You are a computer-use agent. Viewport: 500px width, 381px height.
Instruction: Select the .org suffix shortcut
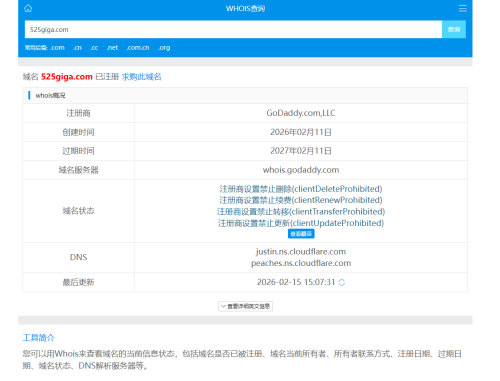point(164,48)
